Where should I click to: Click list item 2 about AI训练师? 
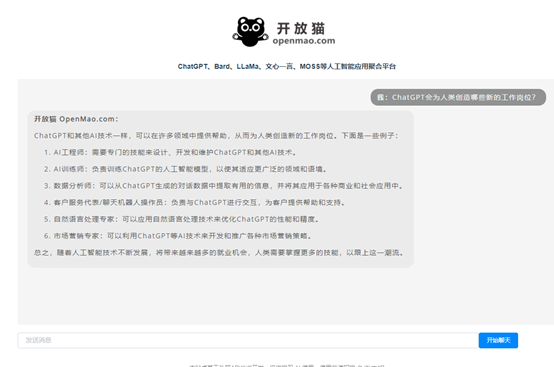tap(185, 169)
